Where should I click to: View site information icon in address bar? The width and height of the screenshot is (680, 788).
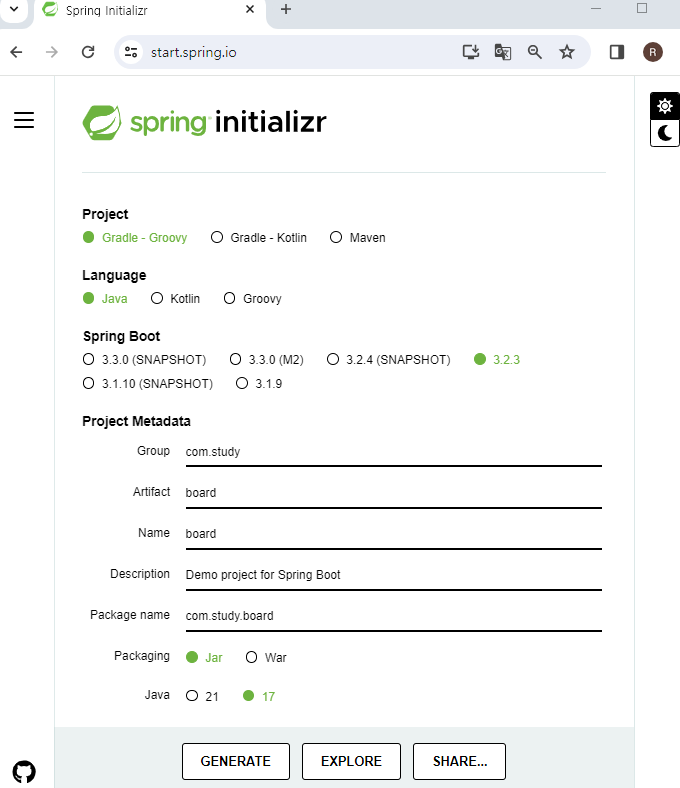click(x=131, y=52)
